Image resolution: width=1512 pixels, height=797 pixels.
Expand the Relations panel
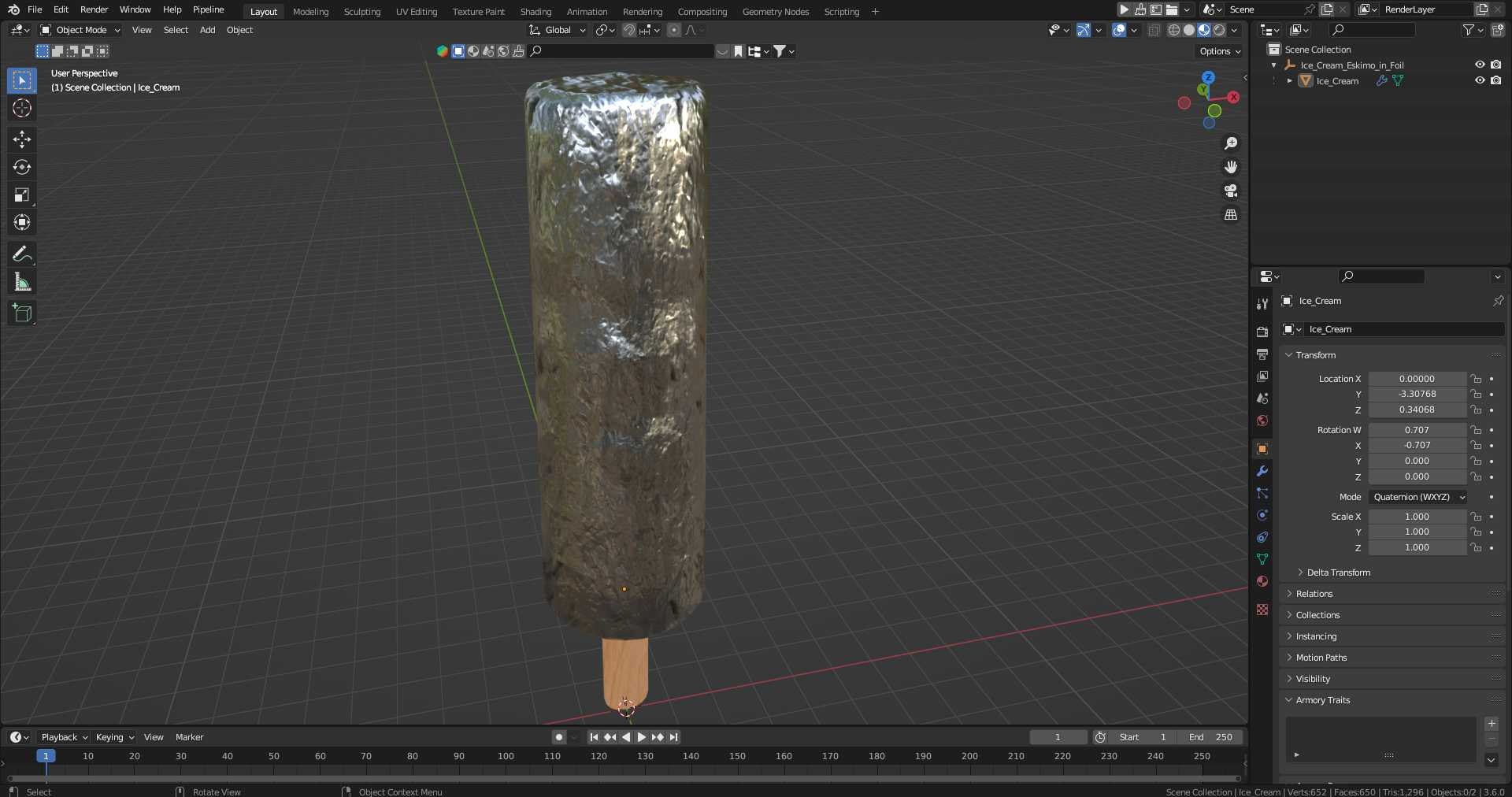point(1314,594)
